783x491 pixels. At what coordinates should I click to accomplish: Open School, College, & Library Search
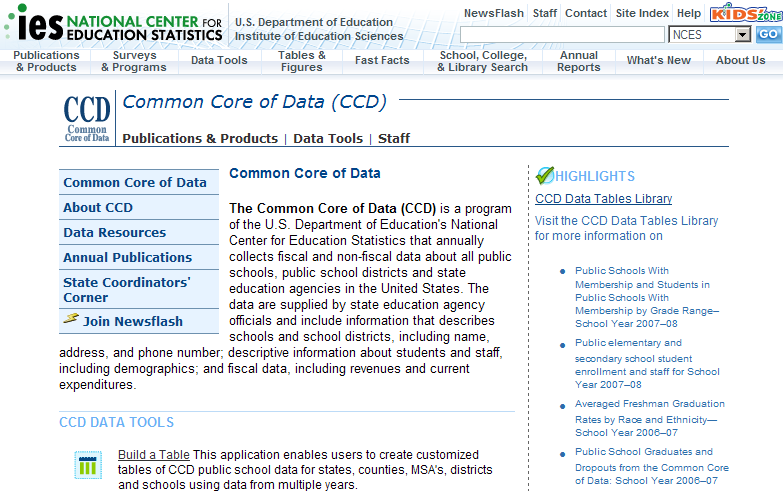point(483,61)
